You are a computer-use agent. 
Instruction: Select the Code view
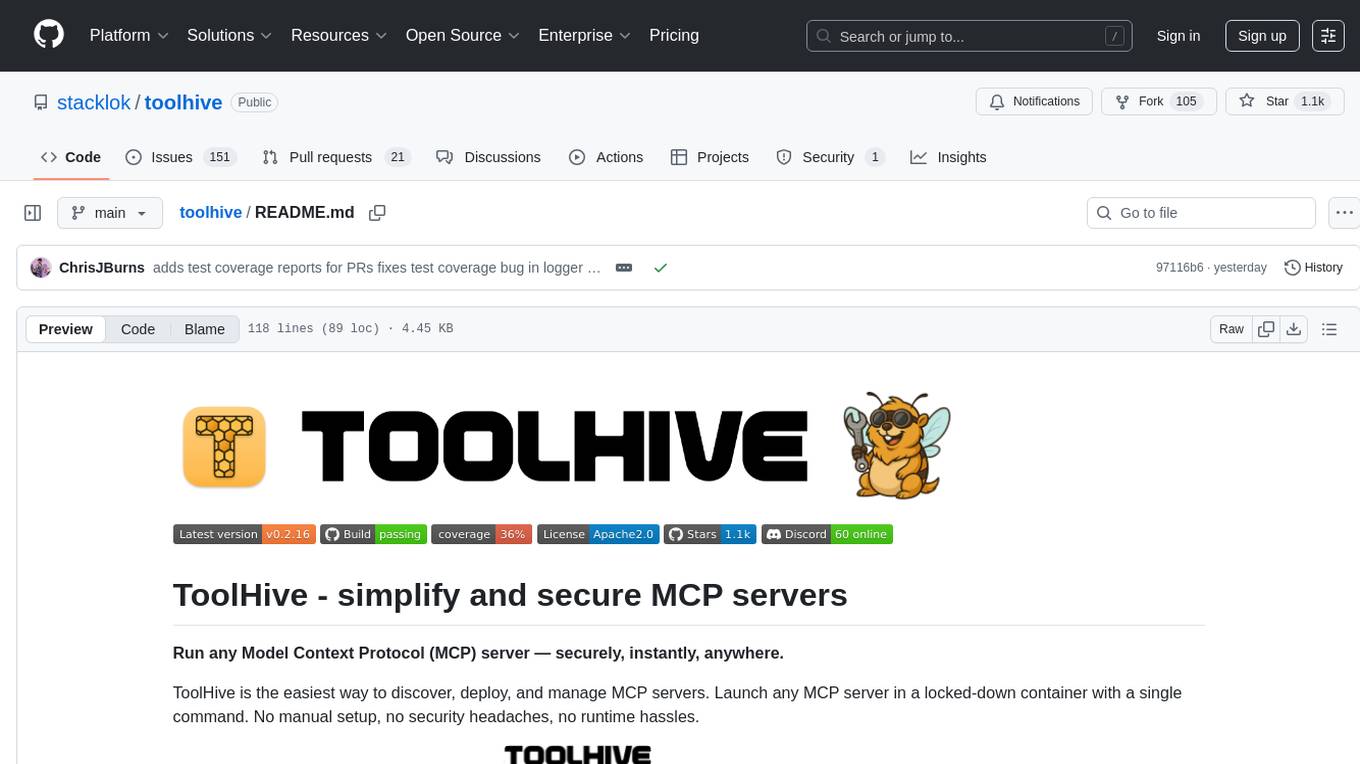click(x=138, y=329)
